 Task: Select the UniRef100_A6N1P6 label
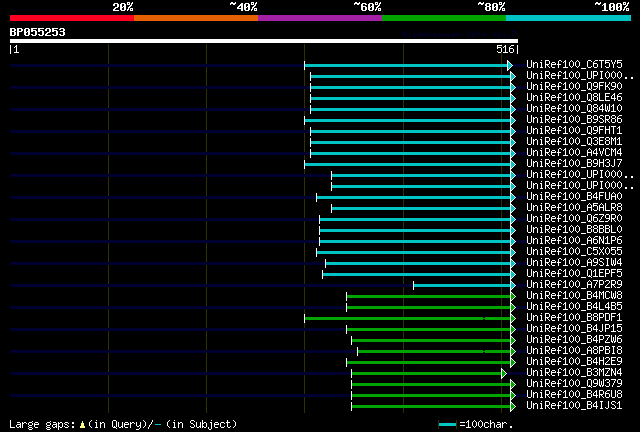click(x=574, y=240)
